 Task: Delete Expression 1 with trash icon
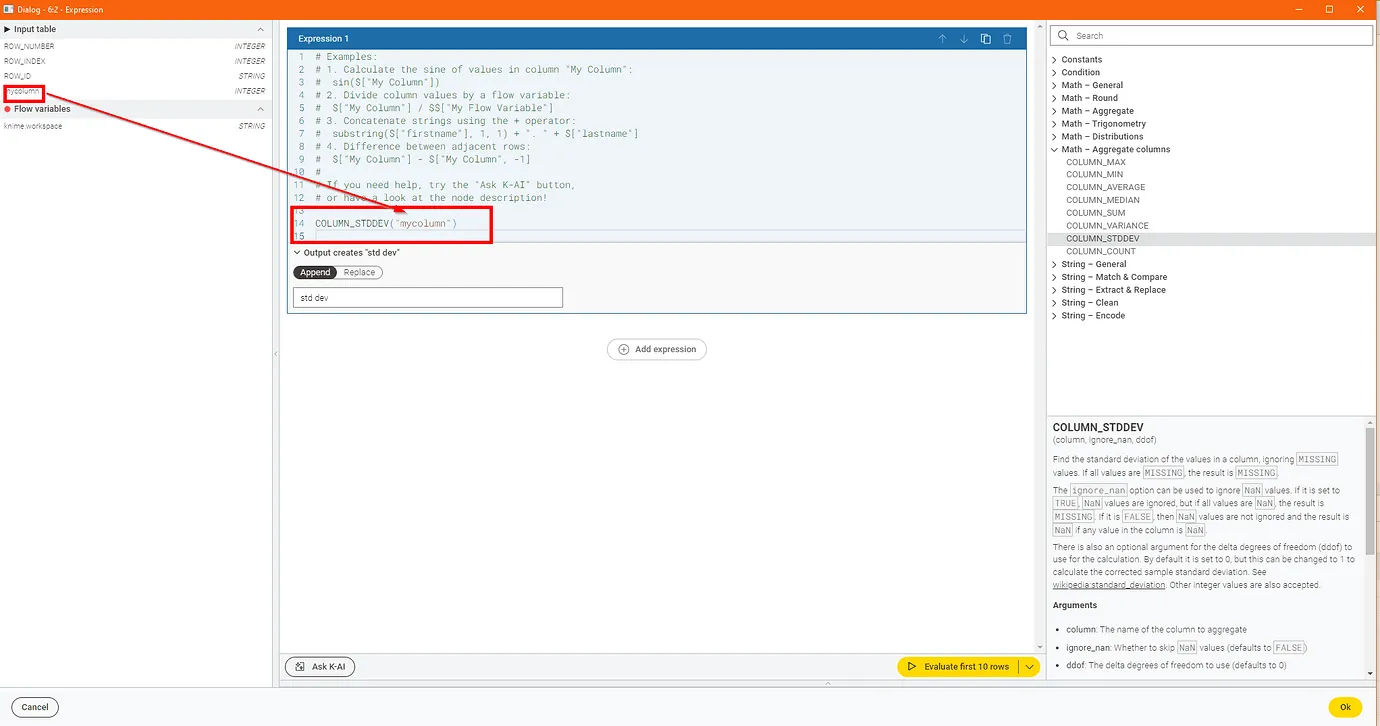click(1007, 39)
